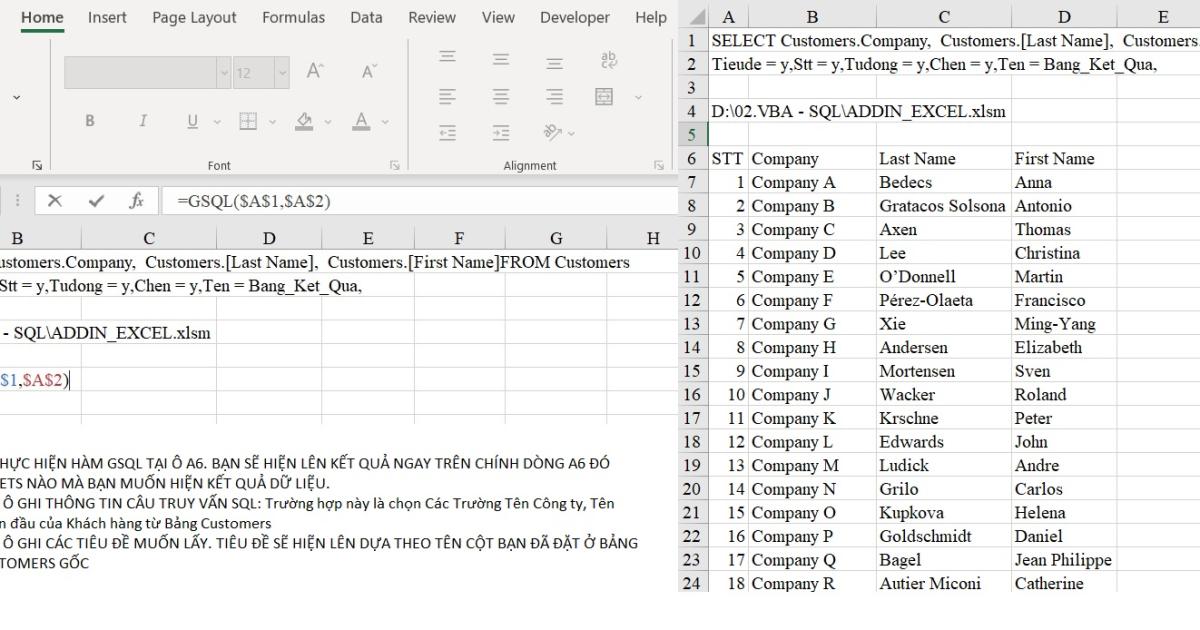Apply the Font Color icon
This screenshot has height=630, width=1200.
click(360, 121)
